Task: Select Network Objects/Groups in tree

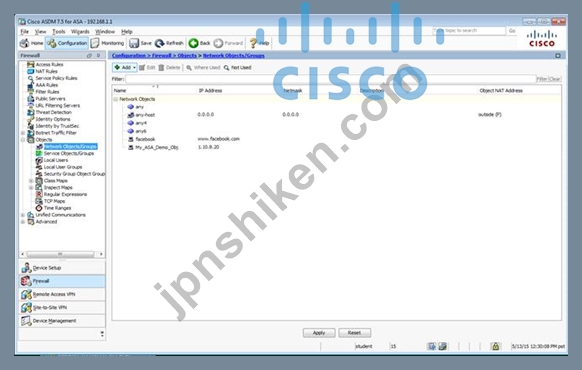Action: [x=70, y=147]
